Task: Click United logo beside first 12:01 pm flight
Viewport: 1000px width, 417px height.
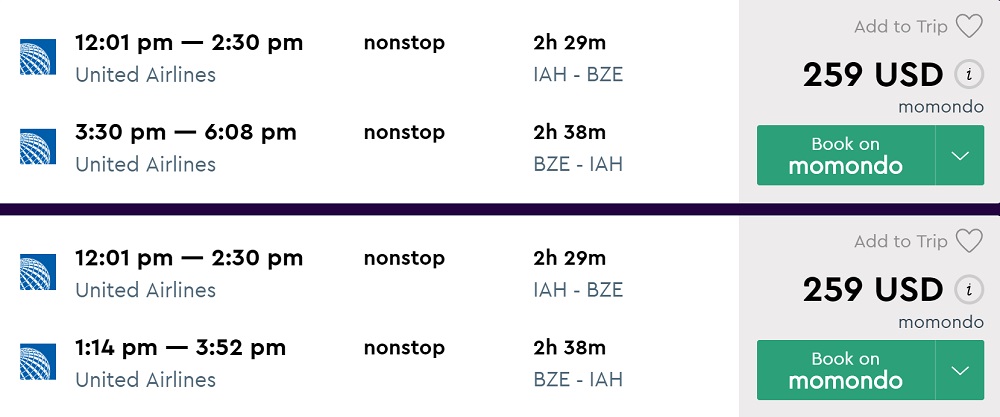Action: pyautogui.click(x=37, y=57)
